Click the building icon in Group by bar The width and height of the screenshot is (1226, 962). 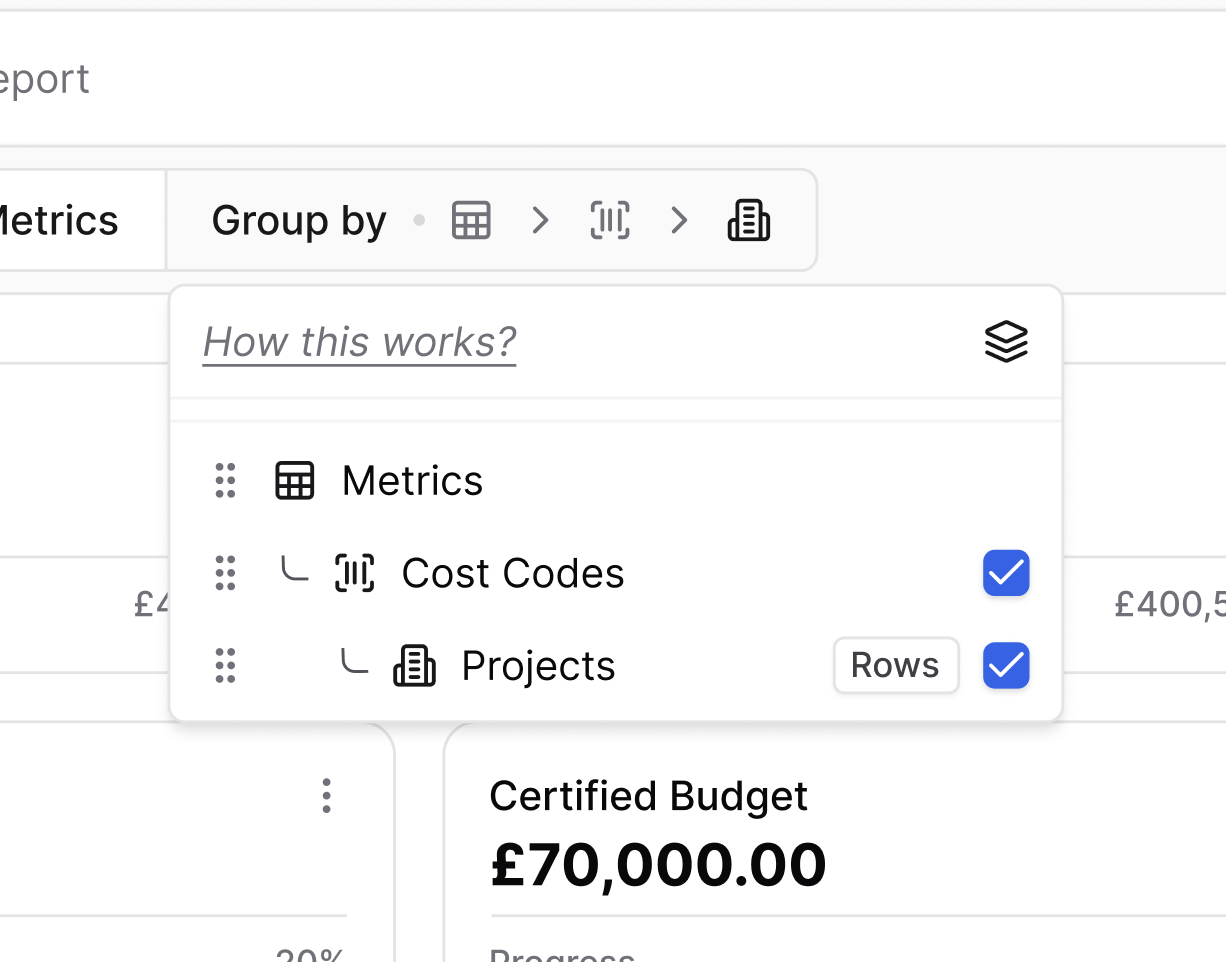(749, 220)
